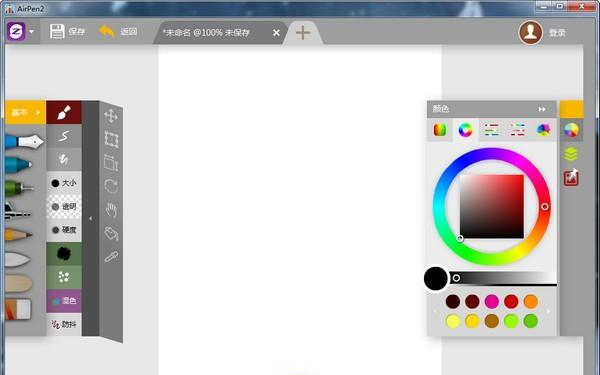
Task: Expand the 基本 brush category arrow
Action: [38, 112]
